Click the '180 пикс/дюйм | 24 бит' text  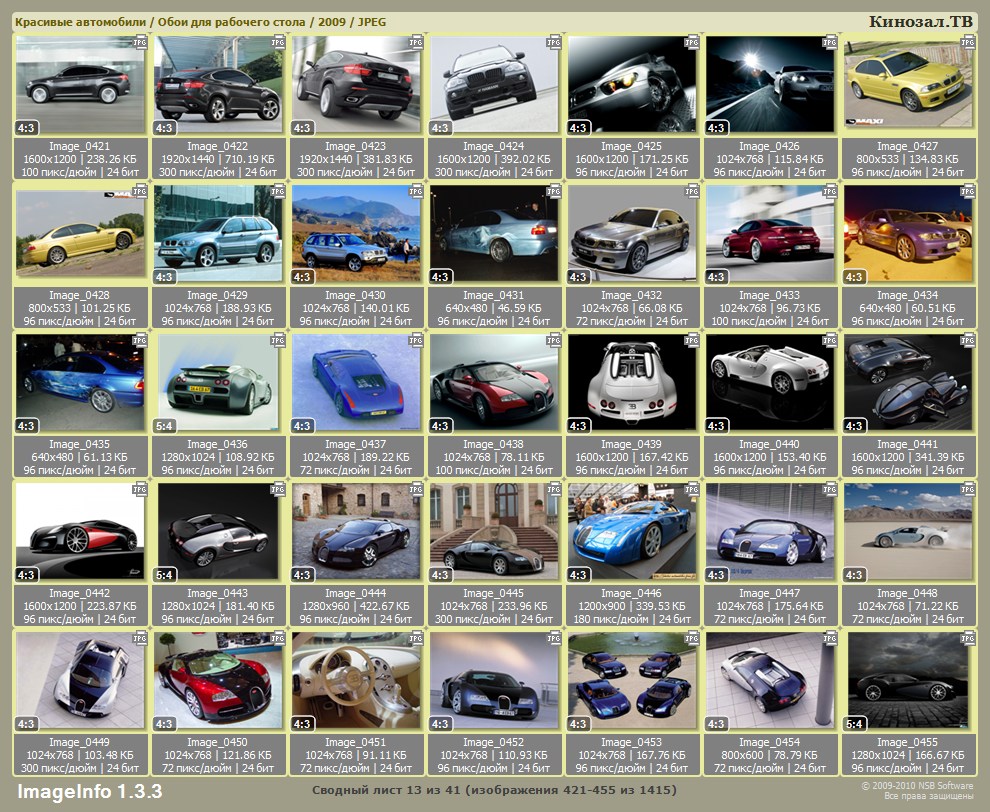631,619
